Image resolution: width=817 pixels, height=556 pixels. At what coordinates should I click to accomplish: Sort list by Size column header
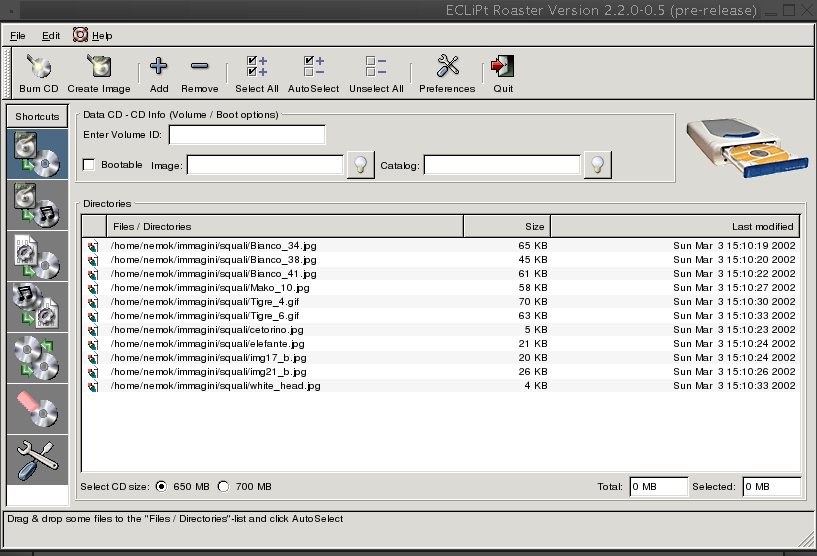[x=507, y=227]
